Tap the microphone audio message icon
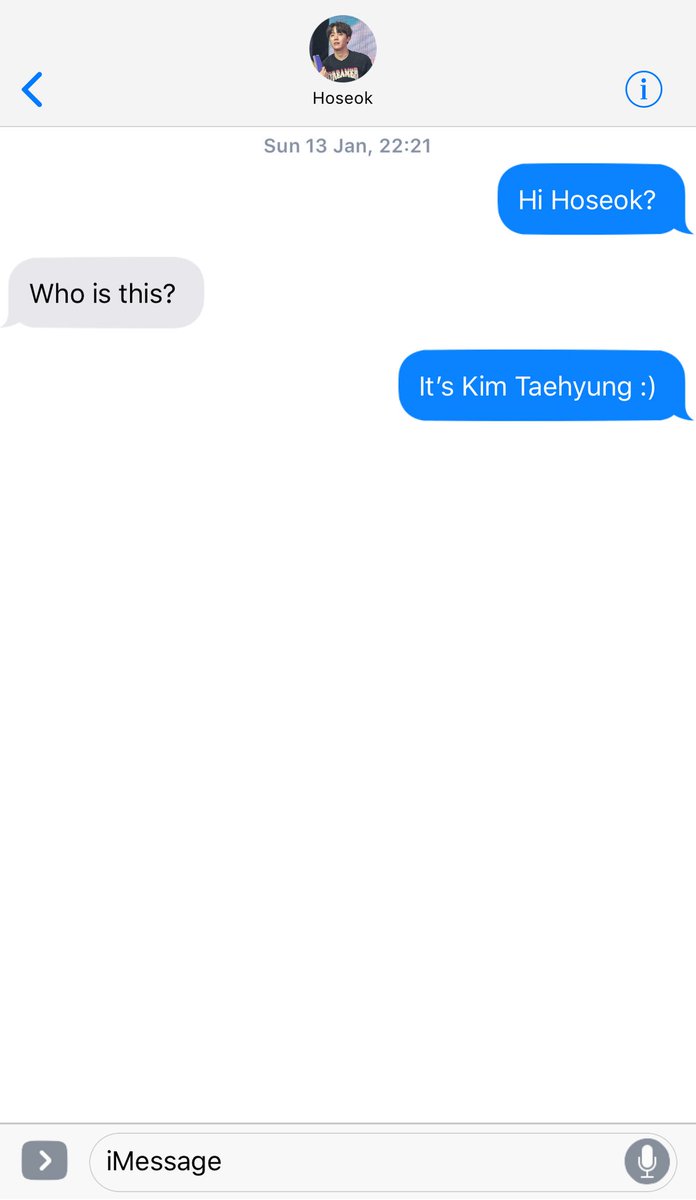The image size is (696, 1200). click(x=647, y=1161)
